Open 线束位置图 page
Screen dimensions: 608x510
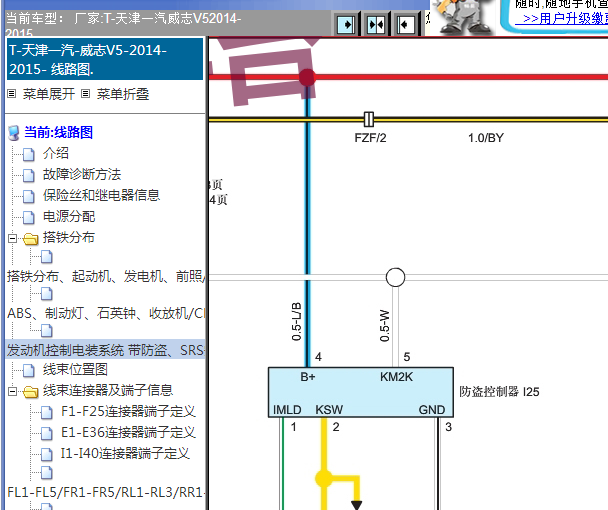pos(75,370)
